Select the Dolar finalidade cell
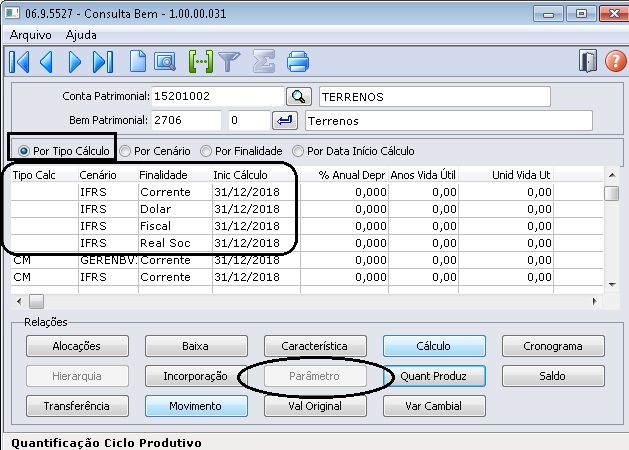 175,209
